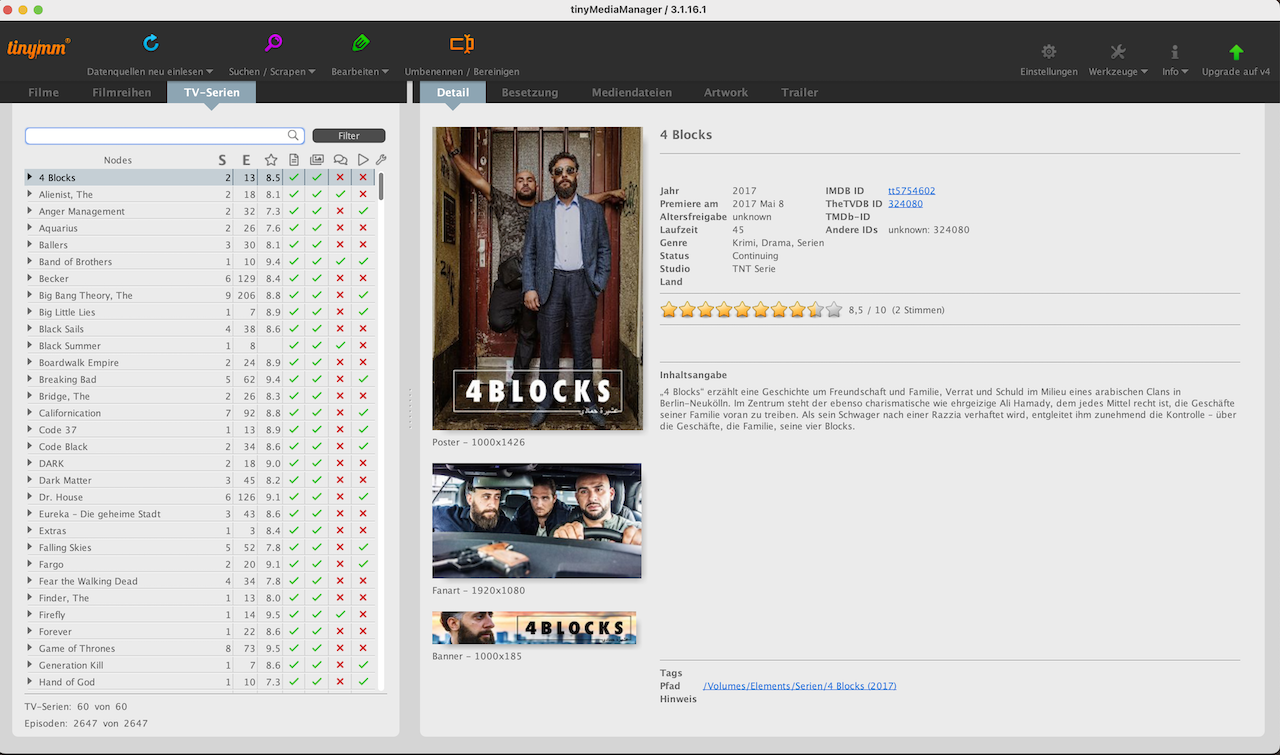Click the 4 Blocks banner thumbnail
The image size is (1280, 755).
coord(534,628)
